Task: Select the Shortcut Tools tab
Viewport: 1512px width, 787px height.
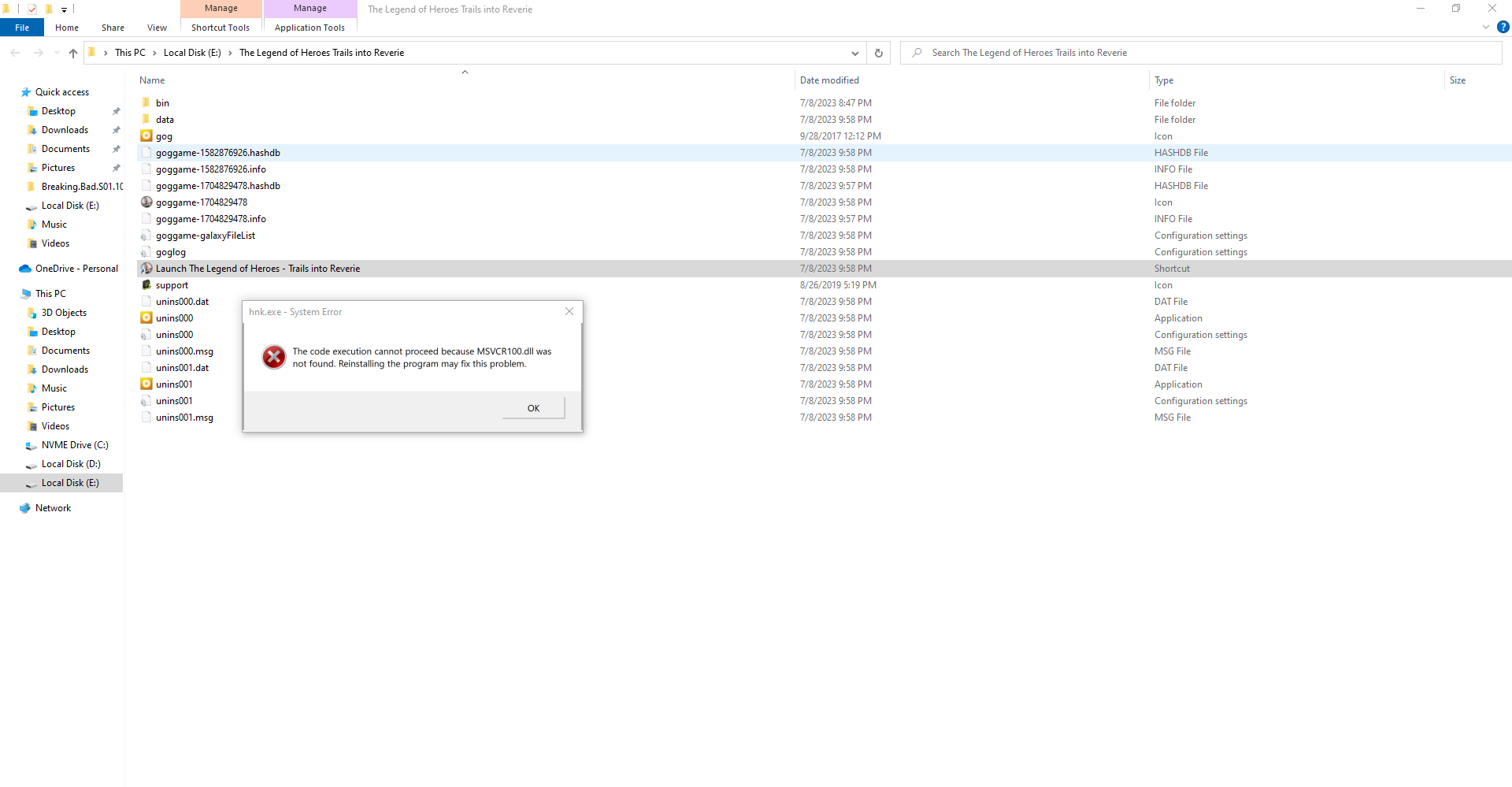Action: click(x=220, y=28)
